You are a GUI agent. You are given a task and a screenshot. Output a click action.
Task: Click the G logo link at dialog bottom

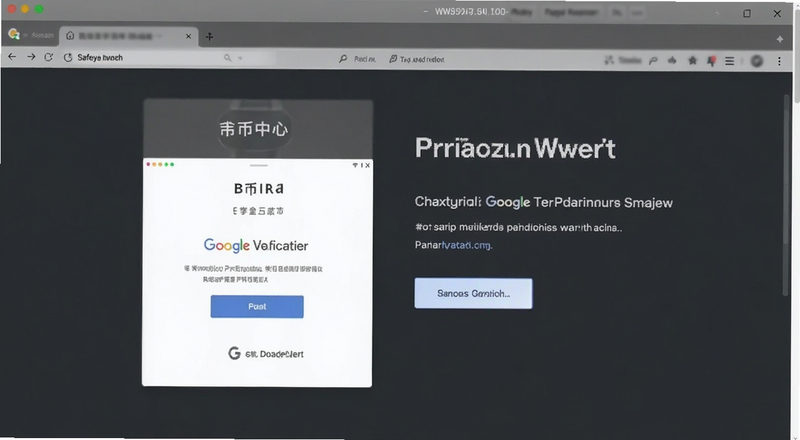(266, 353)
